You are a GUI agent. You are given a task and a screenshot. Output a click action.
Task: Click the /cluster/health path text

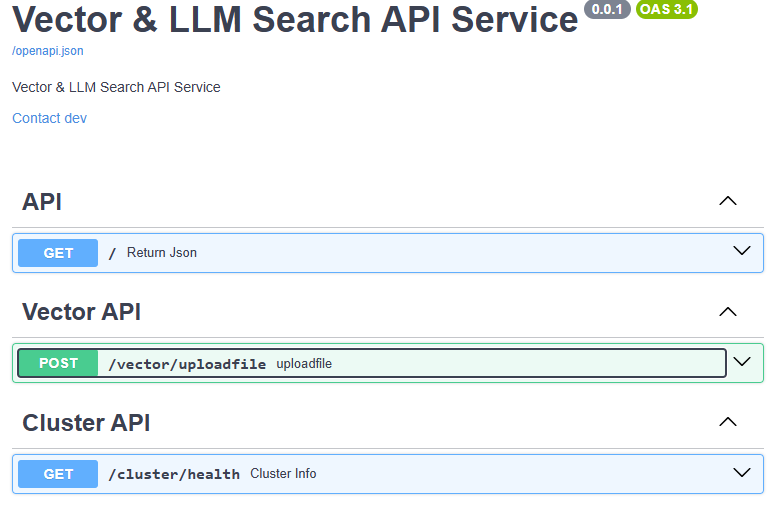point(174,474)
